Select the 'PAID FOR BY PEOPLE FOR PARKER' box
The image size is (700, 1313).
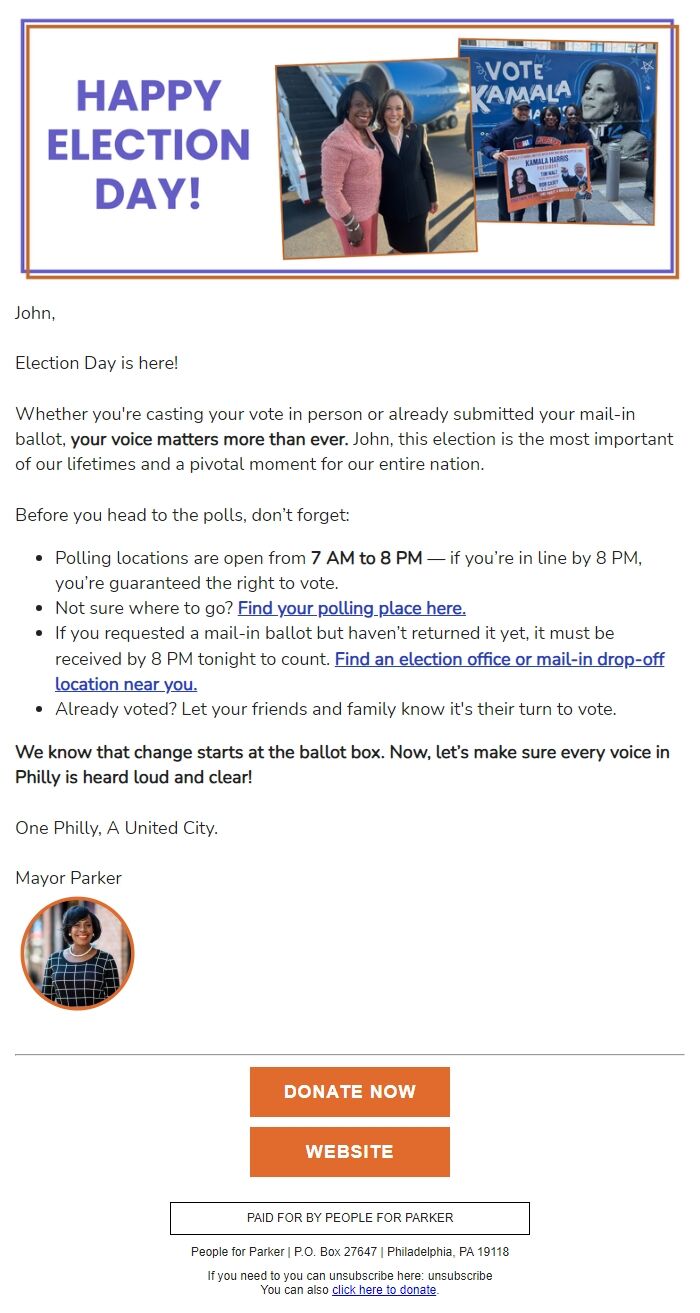tap(349, 1218)
